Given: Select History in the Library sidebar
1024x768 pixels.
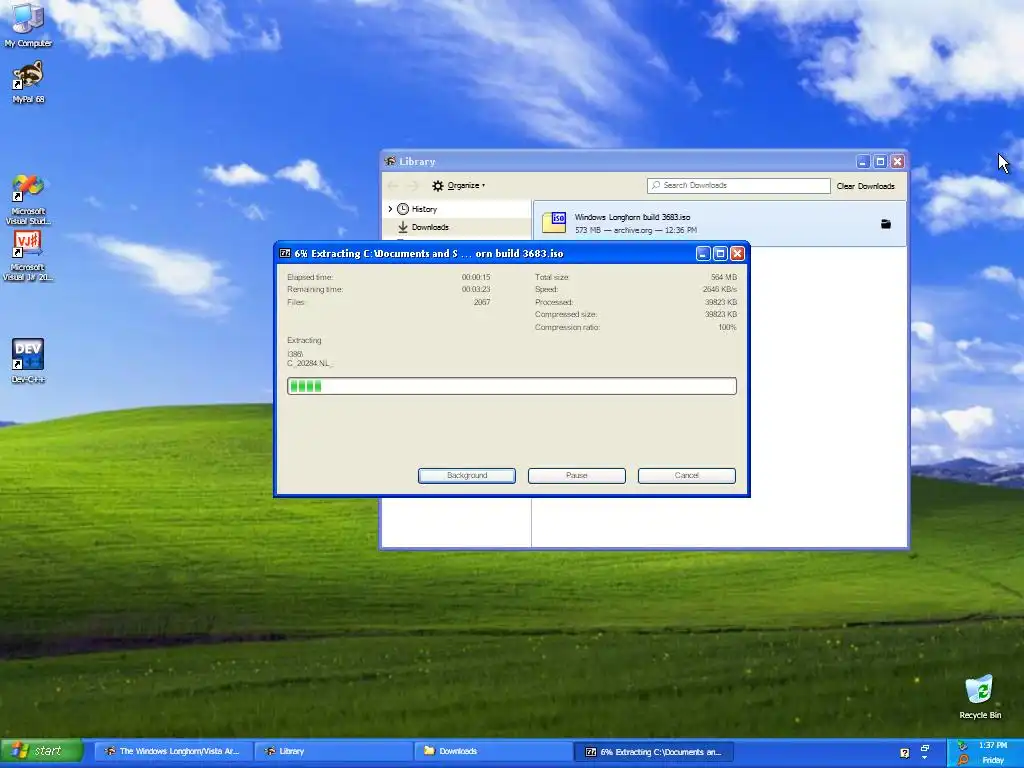Looking at the screenshot, I should pos(424,209).
